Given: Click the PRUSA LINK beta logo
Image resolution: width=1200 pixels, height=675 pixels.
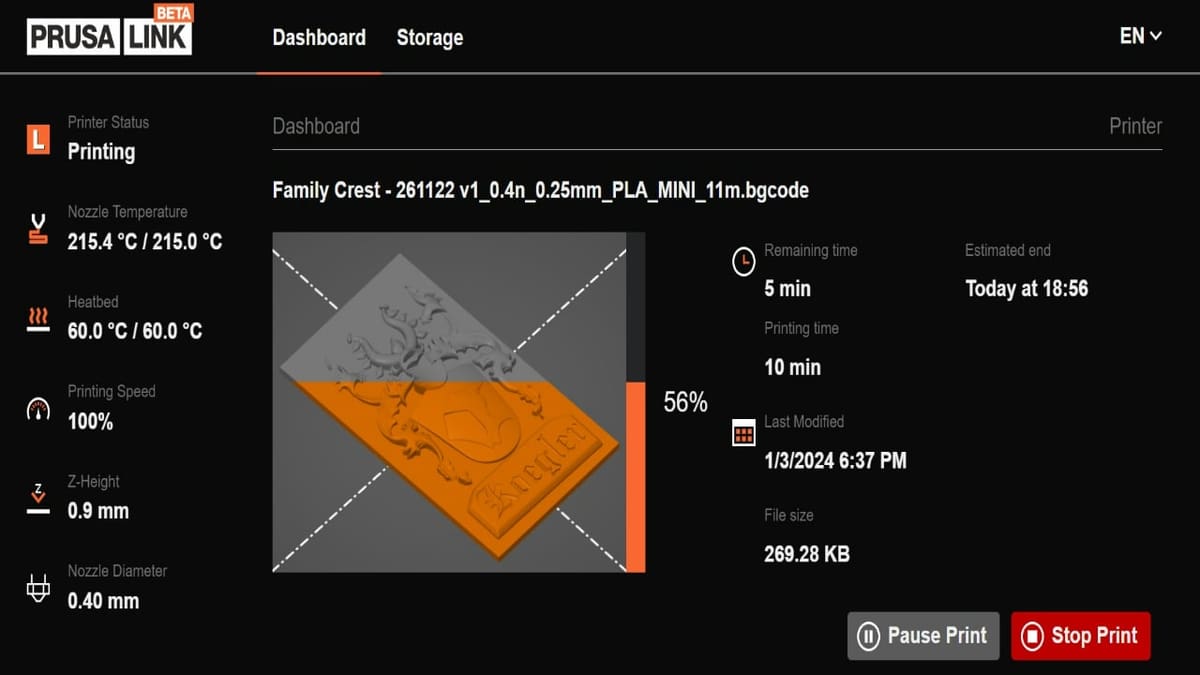Looking at the screenshot, I should (108, 32).
